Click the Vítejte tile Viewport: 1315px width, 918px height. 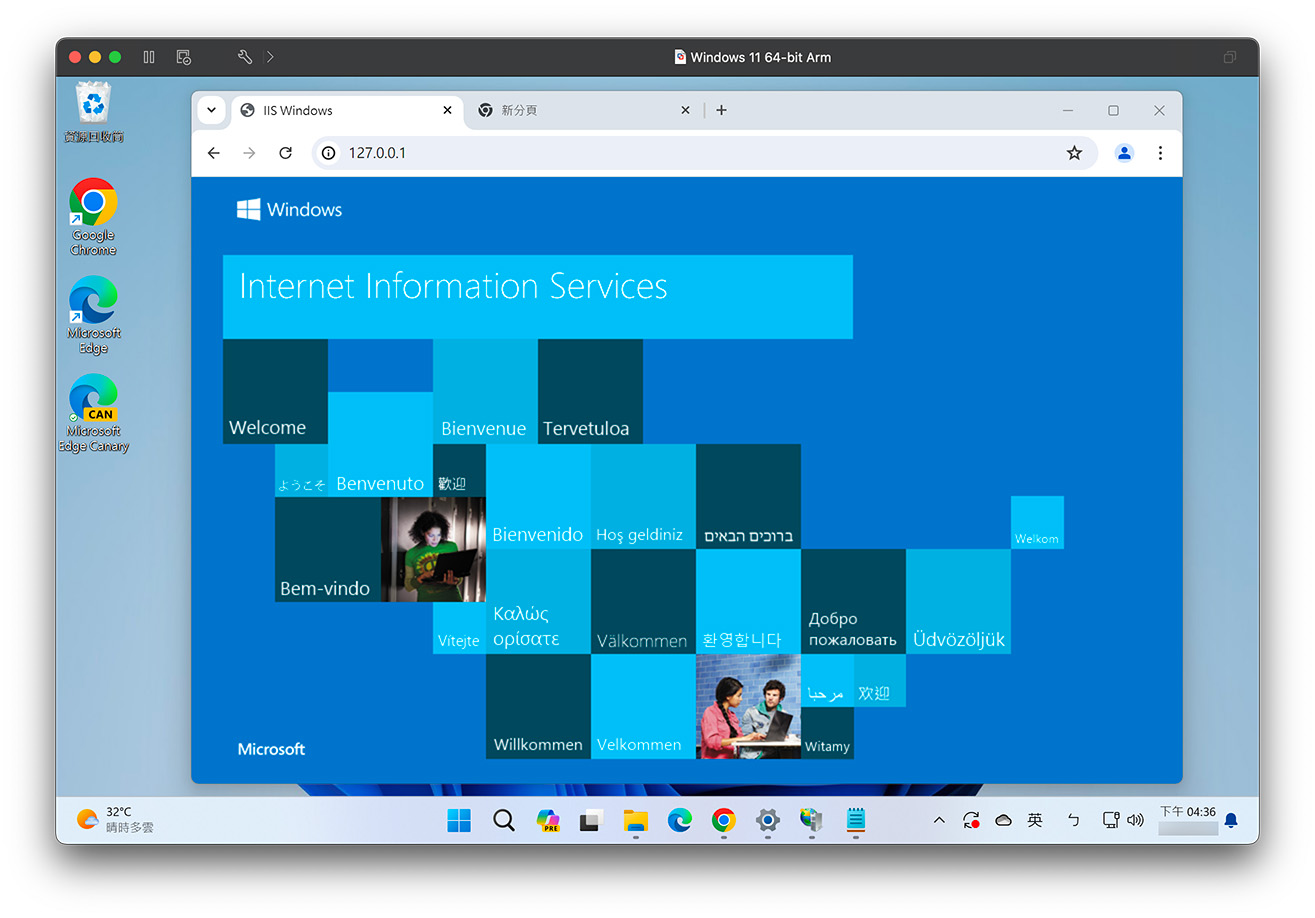click(459, 628)
